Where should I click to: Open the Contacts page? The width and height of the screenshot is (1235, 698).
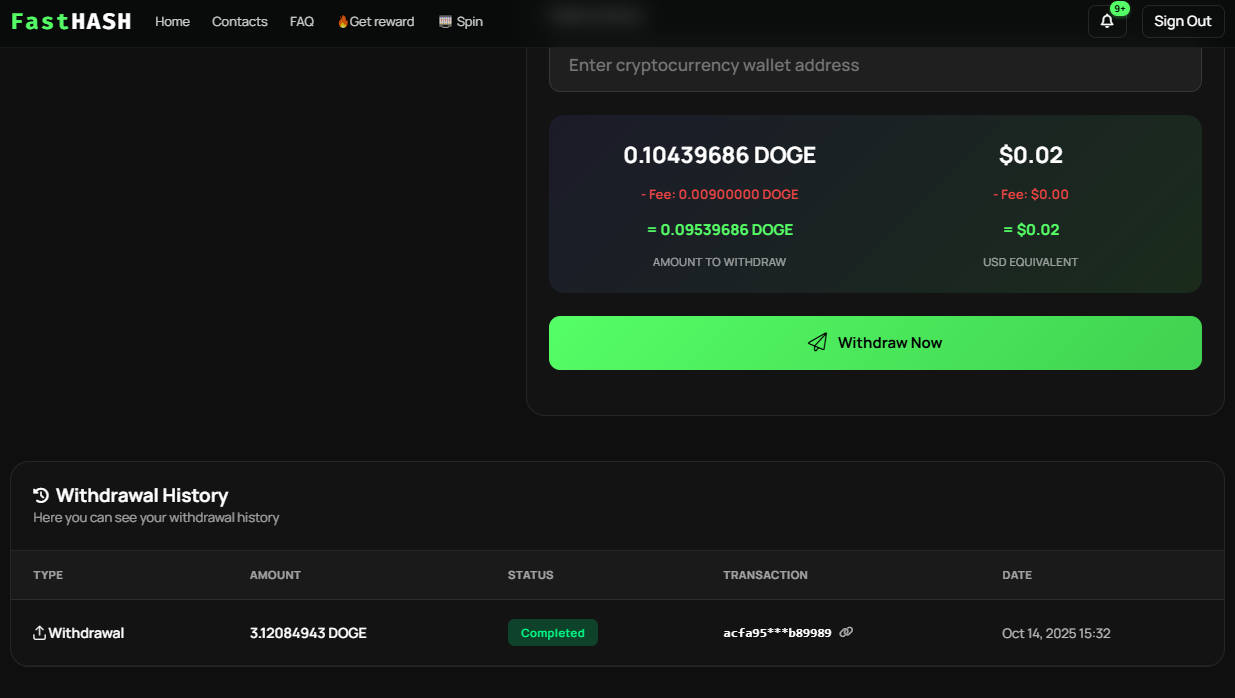pyautogui.click(x=239, y=21)
